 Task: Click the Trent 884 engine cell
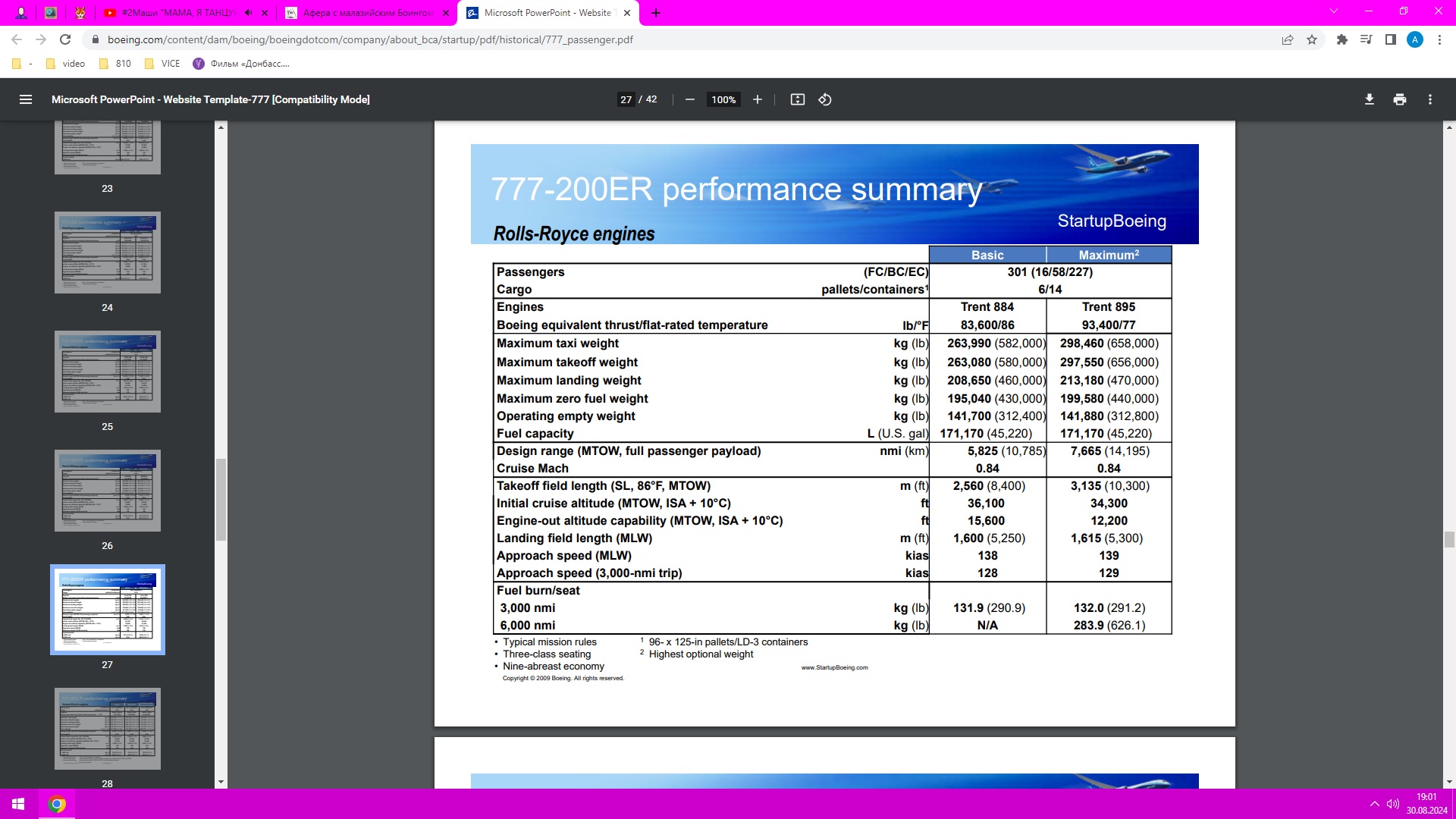tap(987, 307)
